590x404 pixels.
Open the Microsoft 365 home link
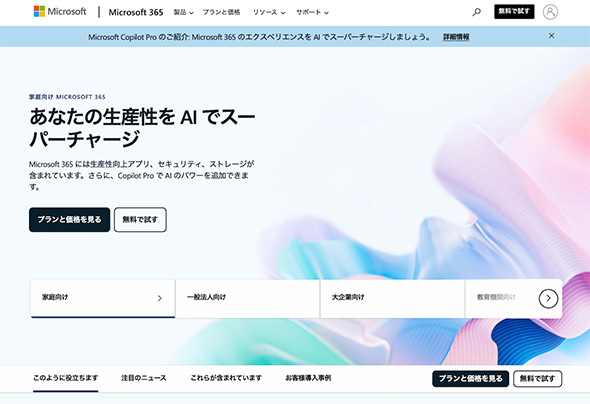136,12
